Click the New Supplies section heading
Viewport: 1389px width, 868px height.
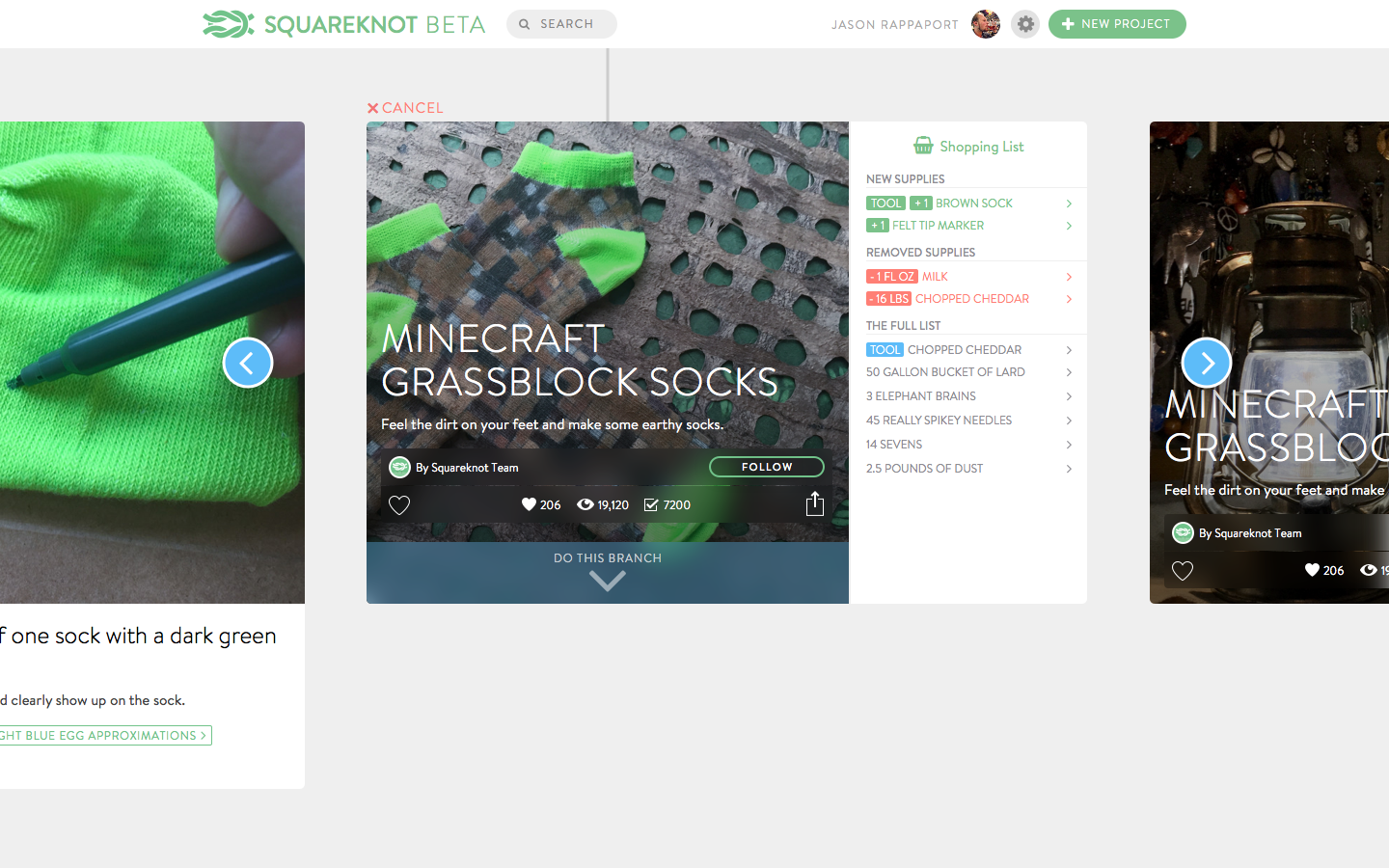[906, 179]
